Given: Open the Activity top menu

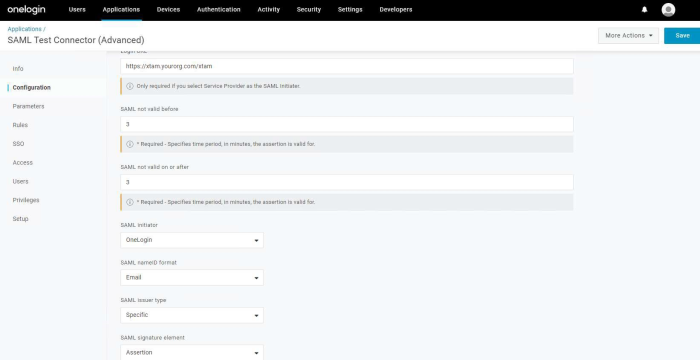Looking at the screenshot, I should click(269, 9).
